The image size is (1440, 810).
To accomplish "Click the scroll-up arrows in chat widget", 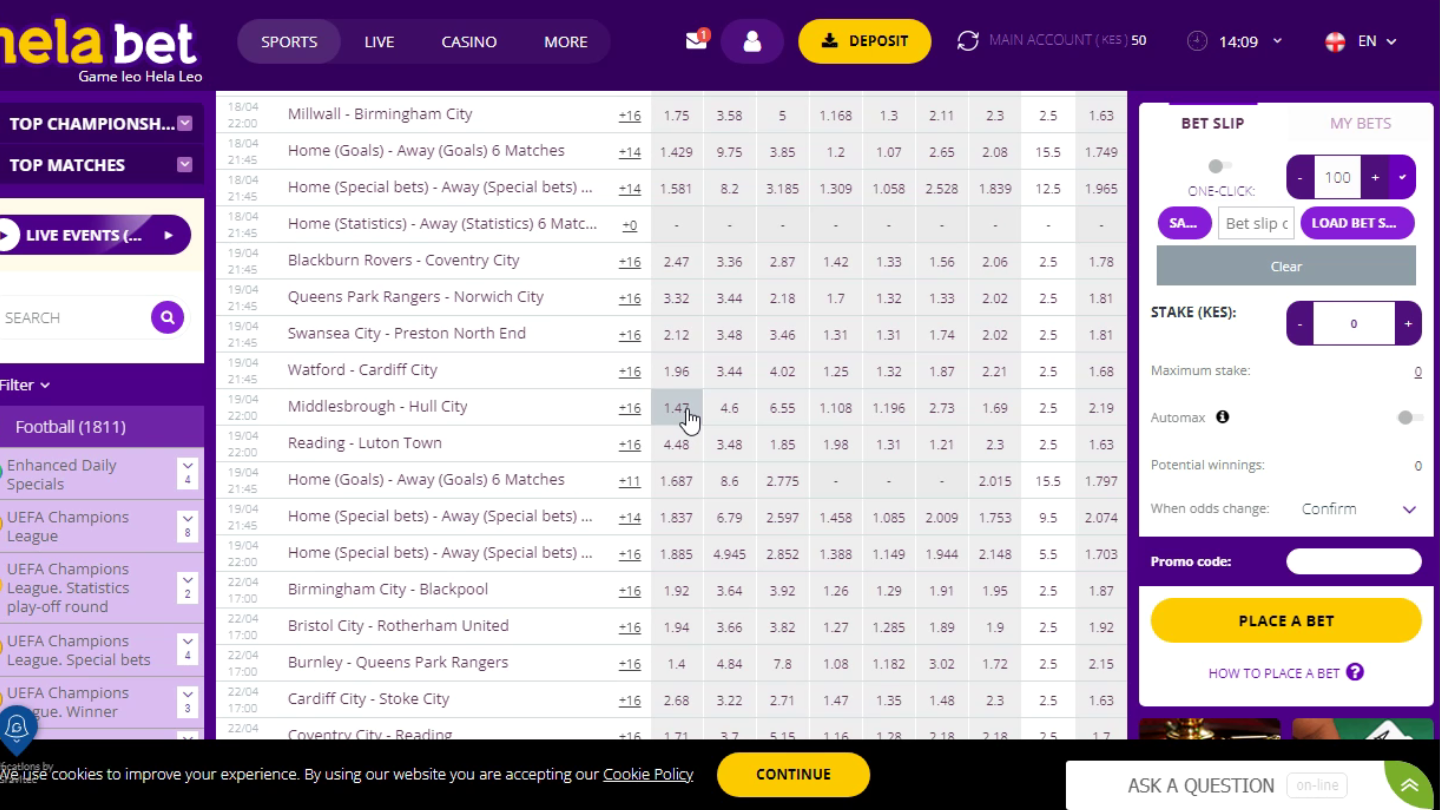I will tap(1409, 785).
